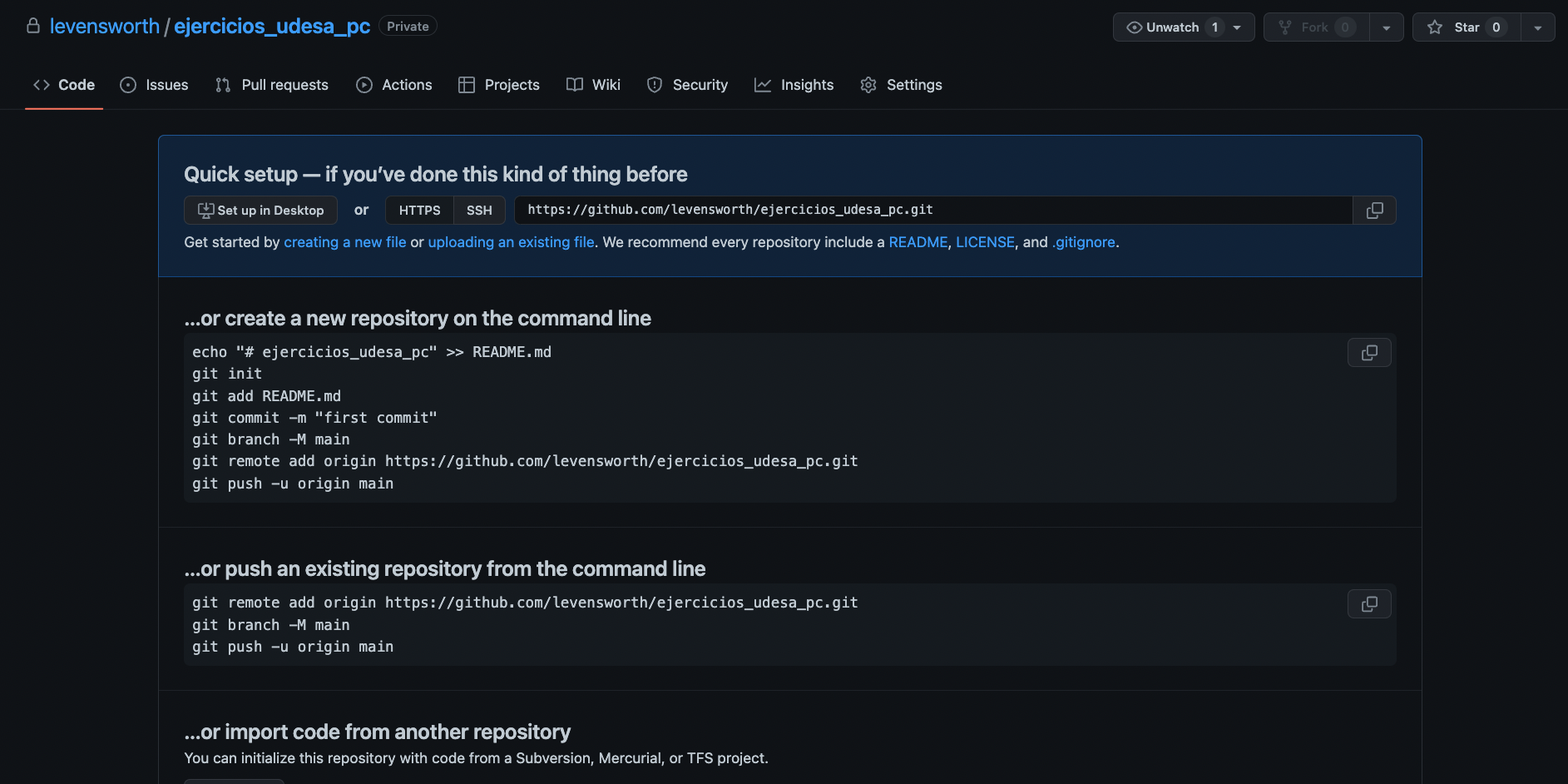Viewport: 1568px width, 784px height.
Task: Click the echo README.md command line
Action: pyautogui.click(x=372, y=352)
